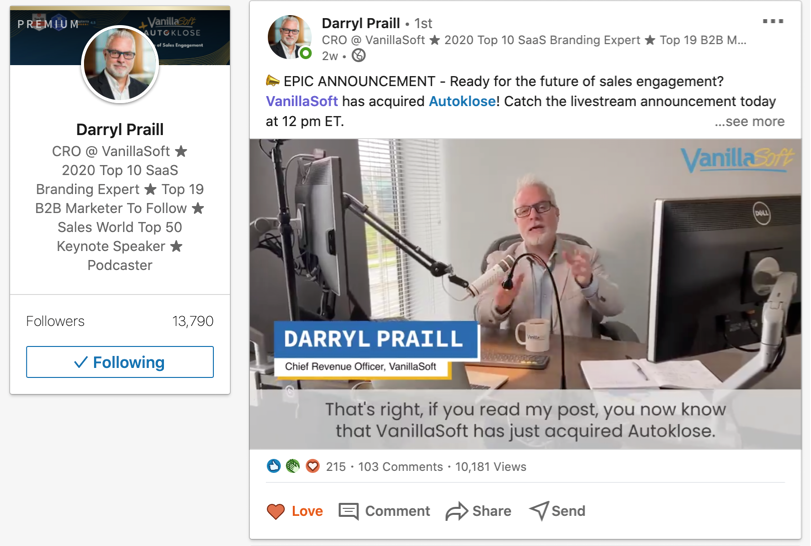Click the Send paper plane icon

(538, 511)
